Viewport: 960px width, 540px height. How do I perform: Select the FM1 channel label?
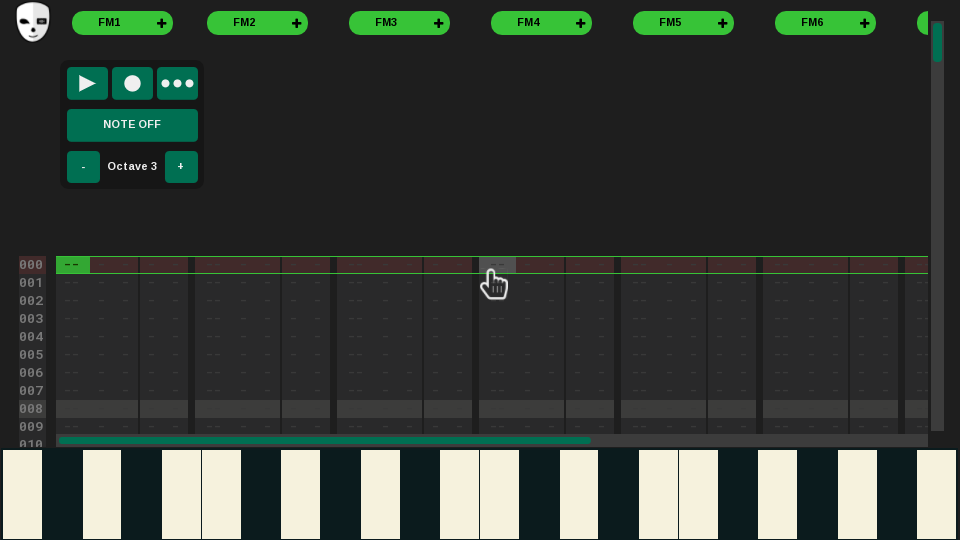[x=109, y=23]
